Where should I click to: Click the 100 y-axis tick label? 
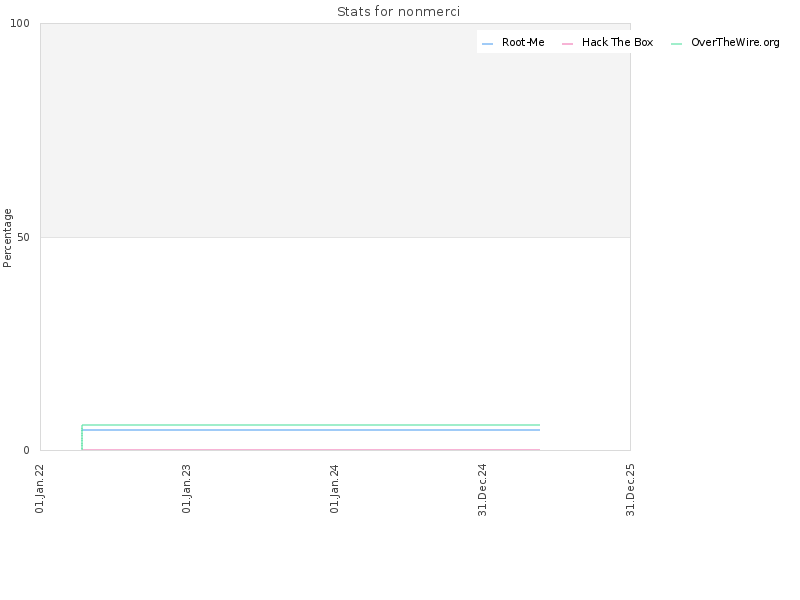20,23
